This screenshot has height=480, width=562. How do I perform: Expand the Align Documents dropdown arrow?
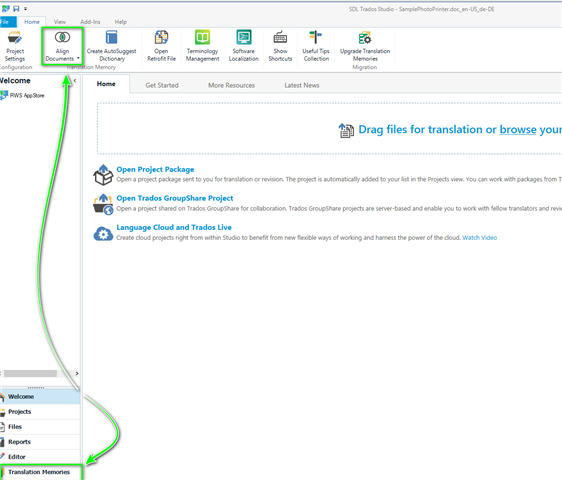78,58
